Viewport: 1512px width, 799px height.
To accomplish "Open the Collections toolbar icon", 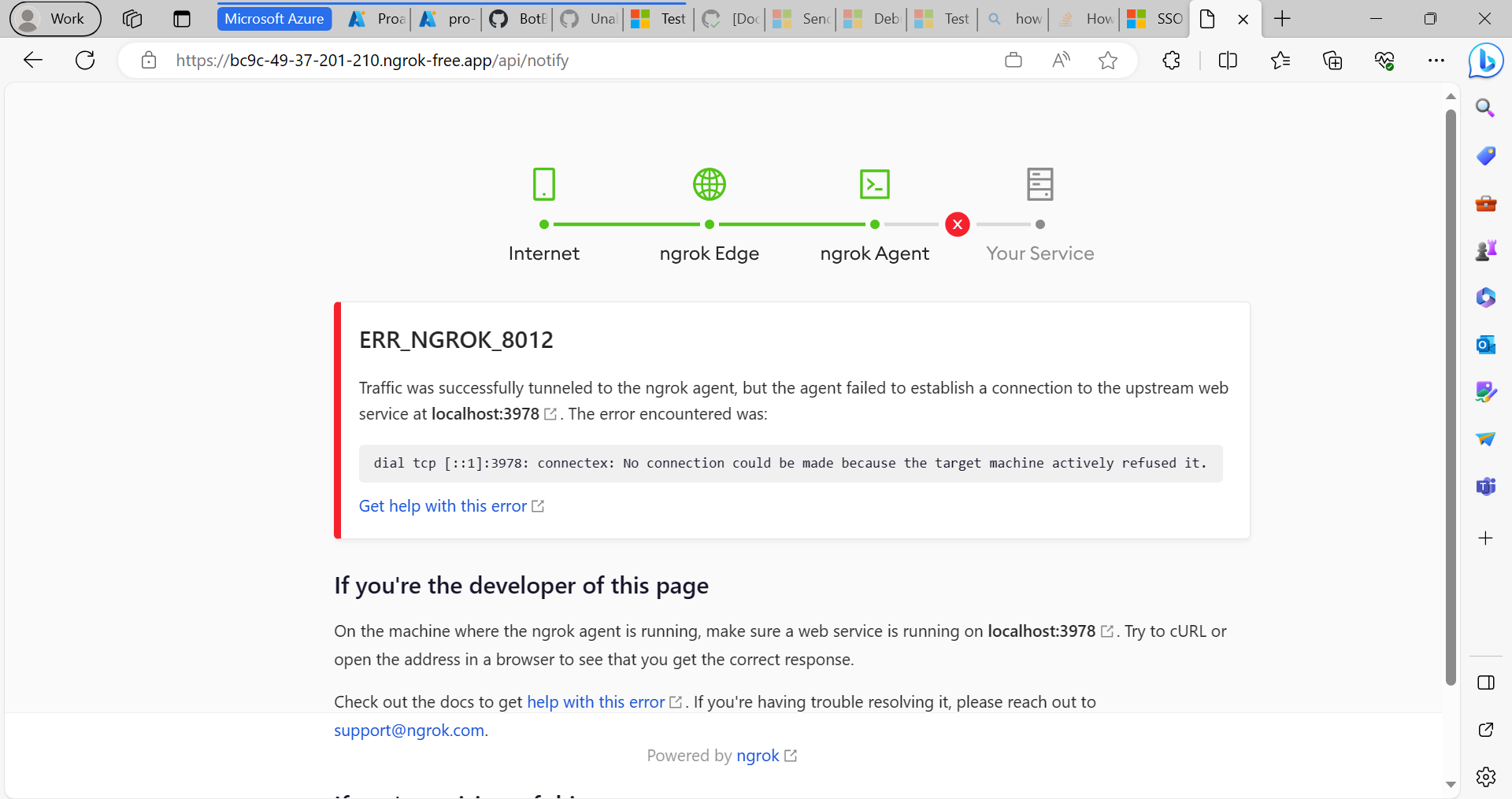I will 1333,60.
